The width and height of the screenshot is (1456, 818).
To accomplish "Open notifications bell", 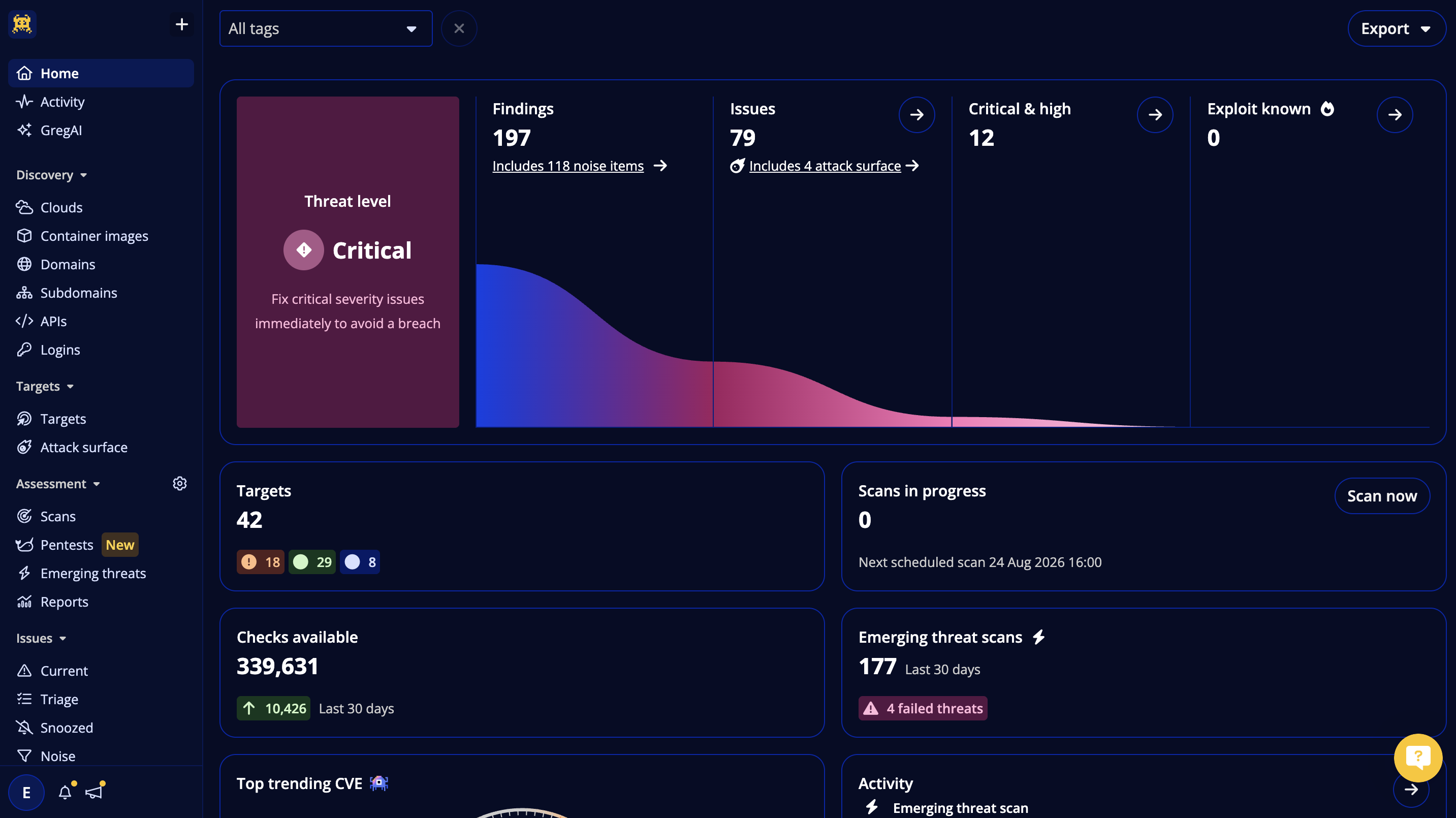I will tap(66, 792).
